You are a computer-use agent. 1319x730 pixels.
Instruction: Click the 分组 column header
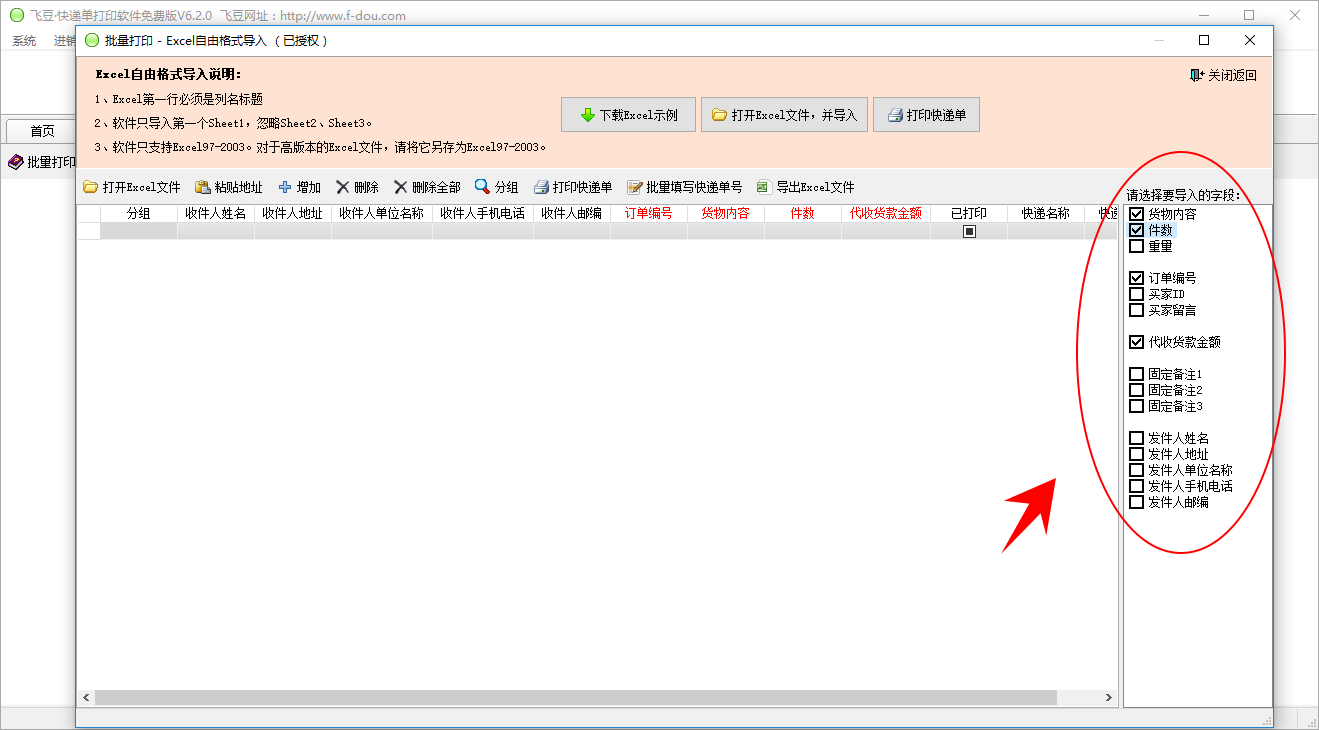[139, 213]
